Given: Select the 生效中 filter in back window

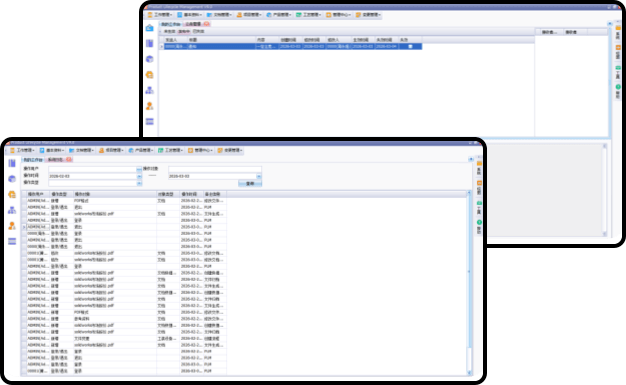Looking at the screenshot, I should point(184,31).
